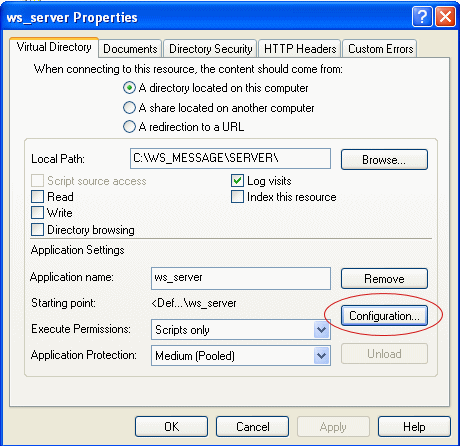
Task: Expand the Execute Permissions dropdown arrow
Action: coord(321,330)
